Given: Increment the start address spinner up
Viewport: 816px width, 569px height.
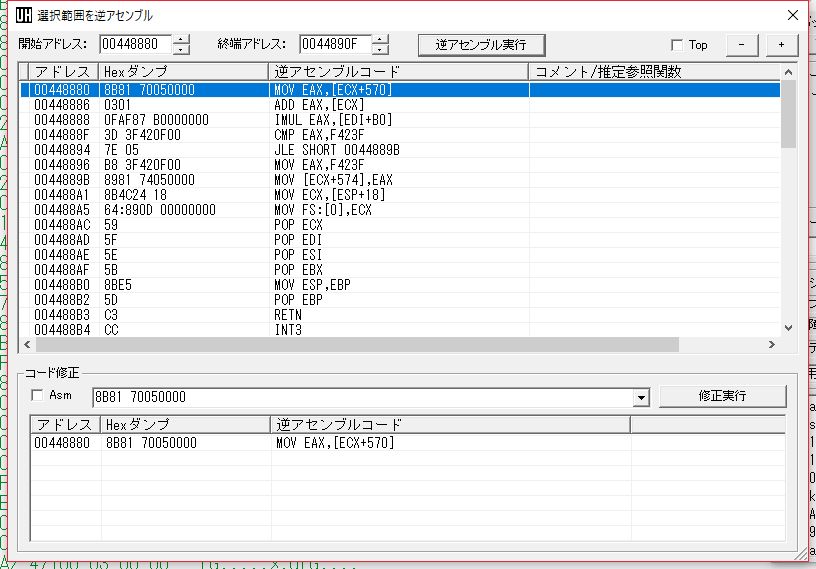Looking at the screenshot, I should point(181,40).
